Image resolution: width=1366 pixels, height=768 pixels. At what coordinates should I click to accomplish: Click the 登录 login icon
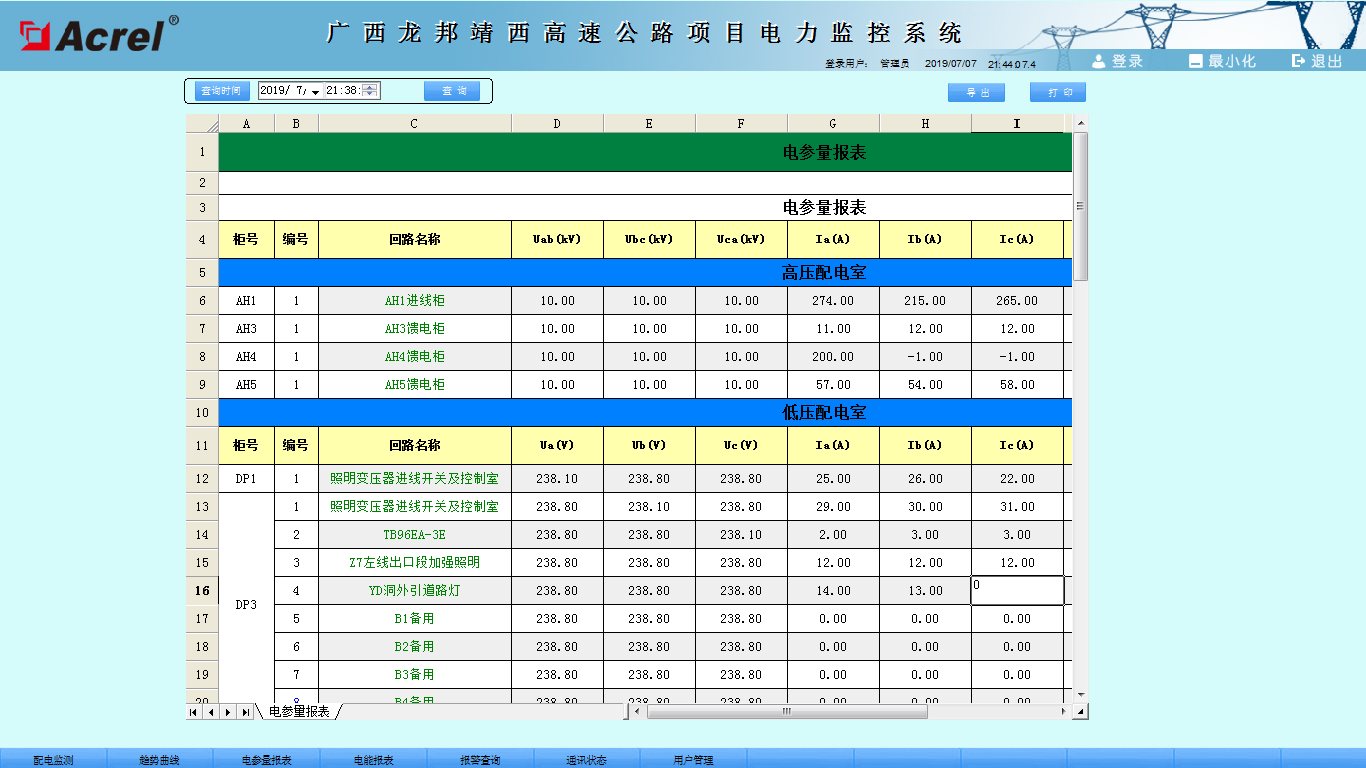tap(1099, 61)
